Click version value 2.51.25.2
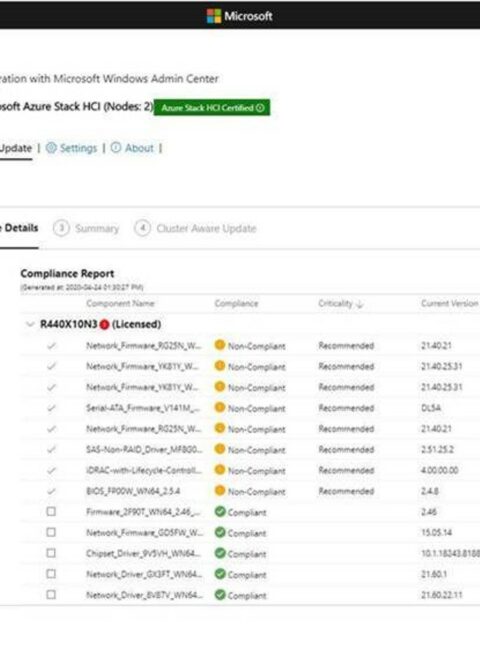480x650 pixels. click(437, 450)
